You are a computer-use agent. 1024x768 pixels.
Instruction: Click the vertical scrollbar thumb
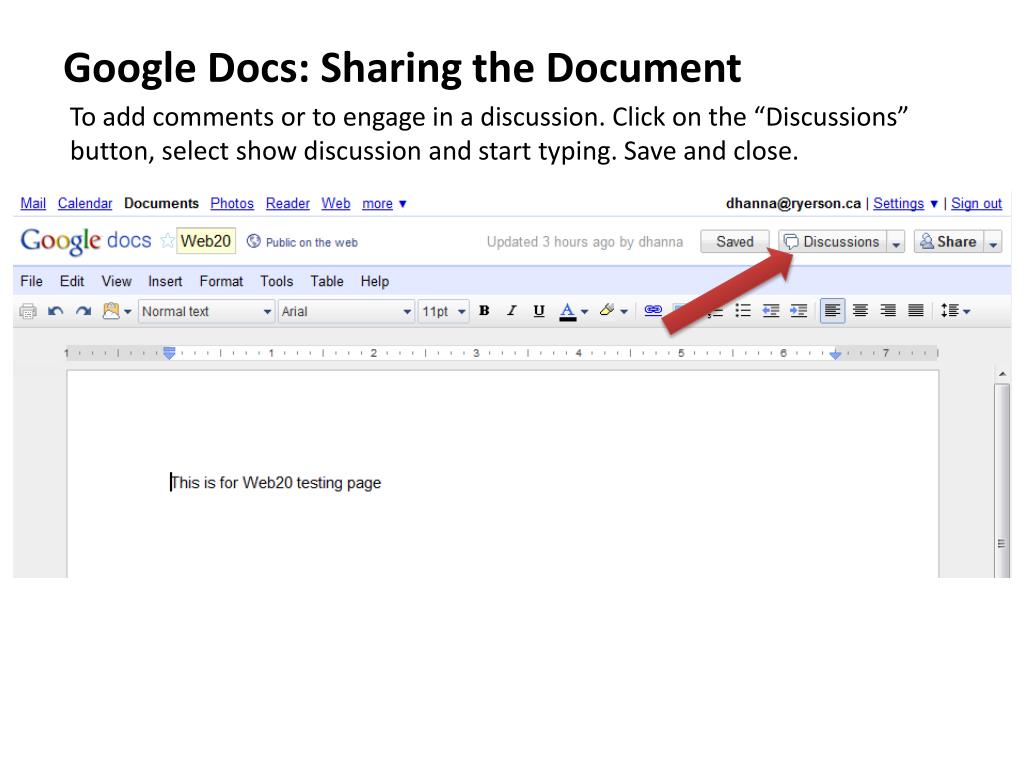(1002, 481)
